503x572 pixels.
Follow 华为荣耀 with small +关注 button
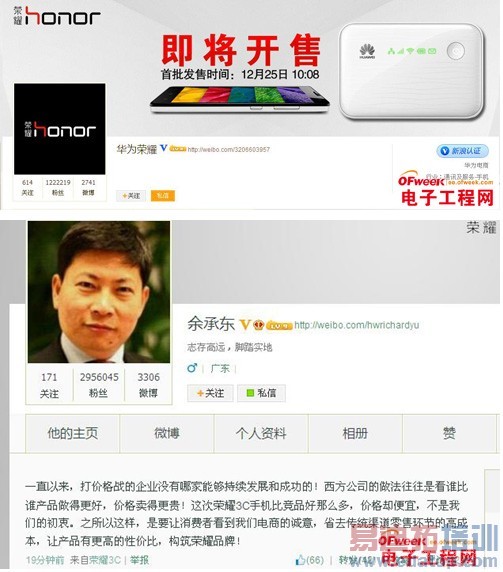tap(131, 196)
